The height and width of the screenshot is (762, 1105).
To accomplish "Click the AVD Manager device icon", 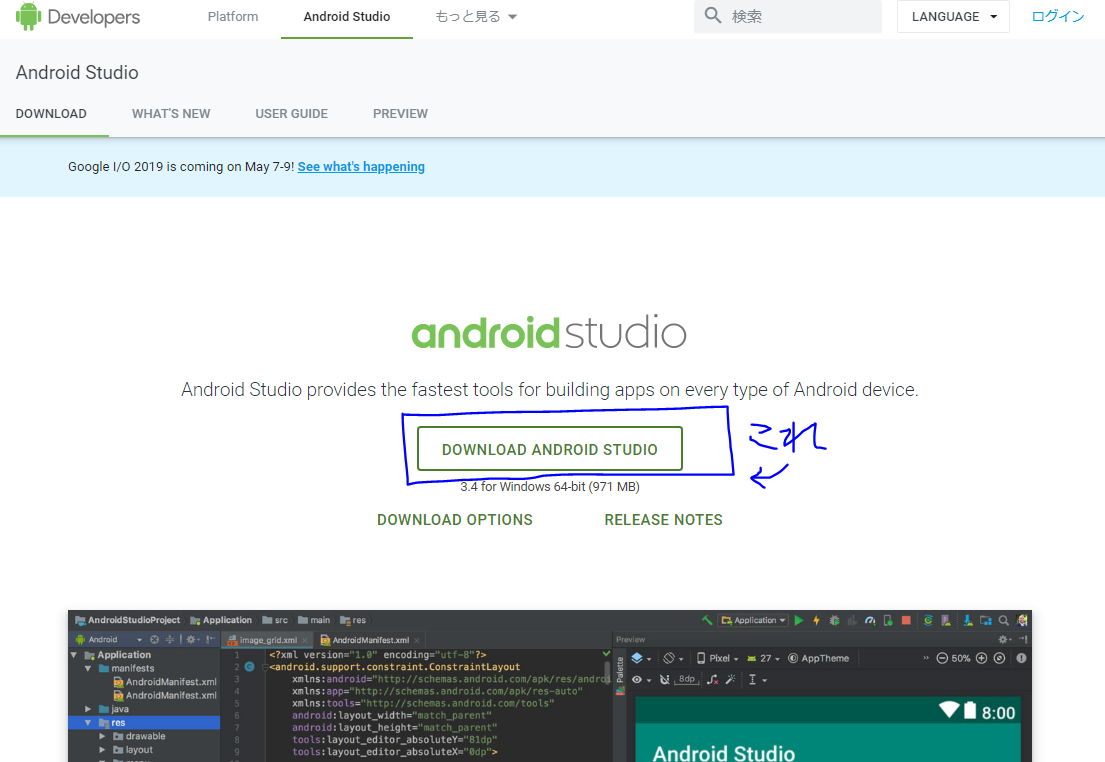I will click(946, 620).
